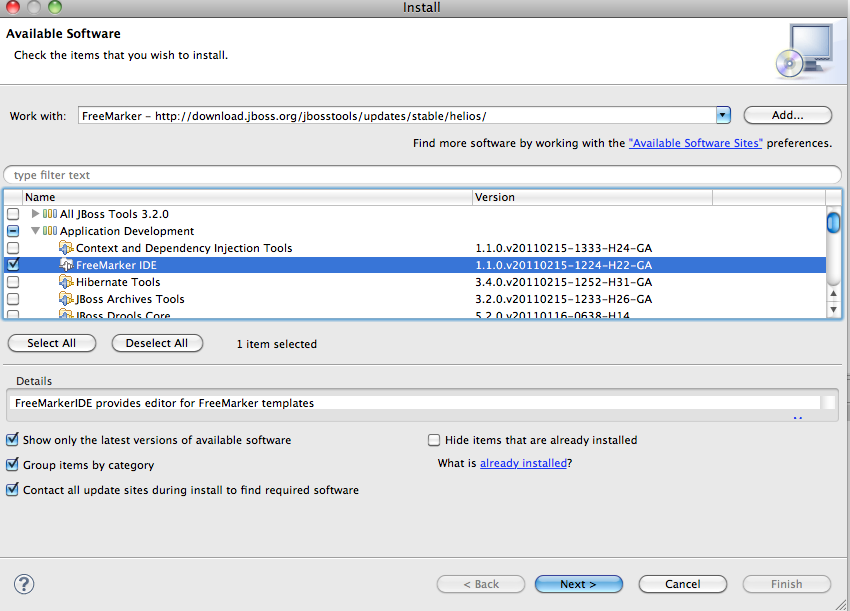Image resolution: width=850 pixels, height=611 pixels.
Task: Click the install wizard computer and CD graphic
Action: click(804, 50)
